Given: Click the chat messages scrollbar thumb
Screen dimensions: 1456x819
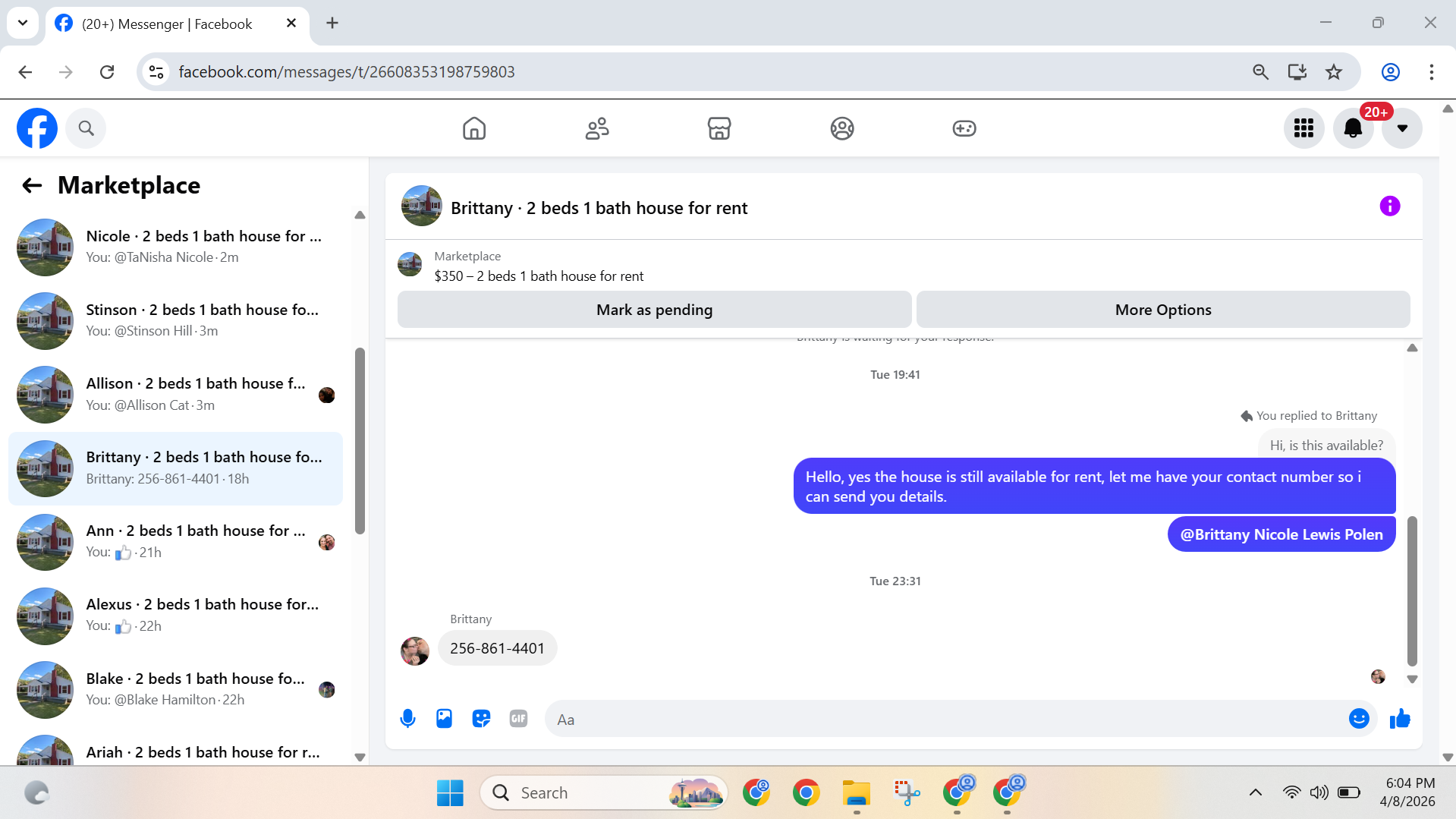Looking at the screenshot, I should click(1411, 591).
